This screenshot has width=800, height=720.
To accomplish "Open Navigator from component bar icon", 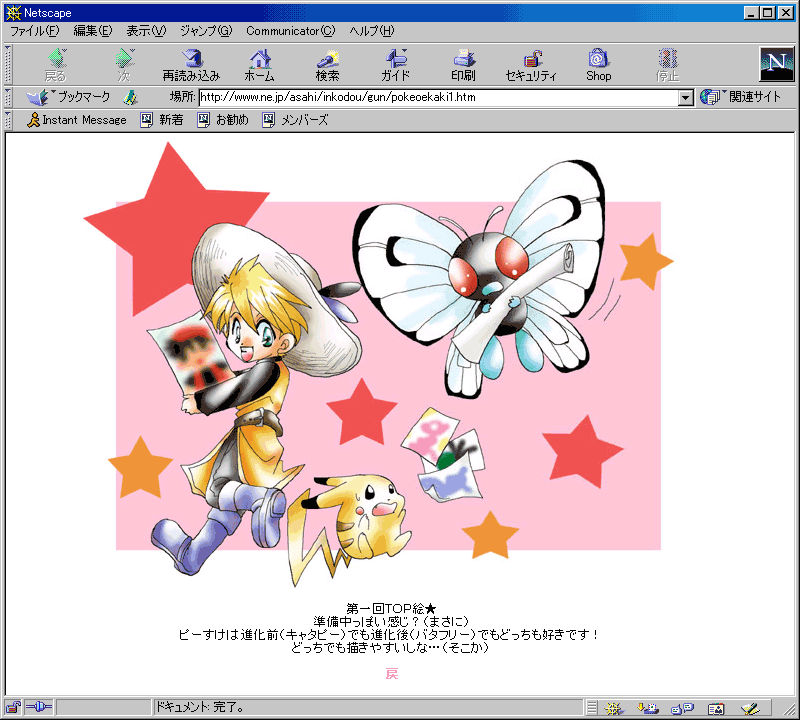I will point(614,708).
